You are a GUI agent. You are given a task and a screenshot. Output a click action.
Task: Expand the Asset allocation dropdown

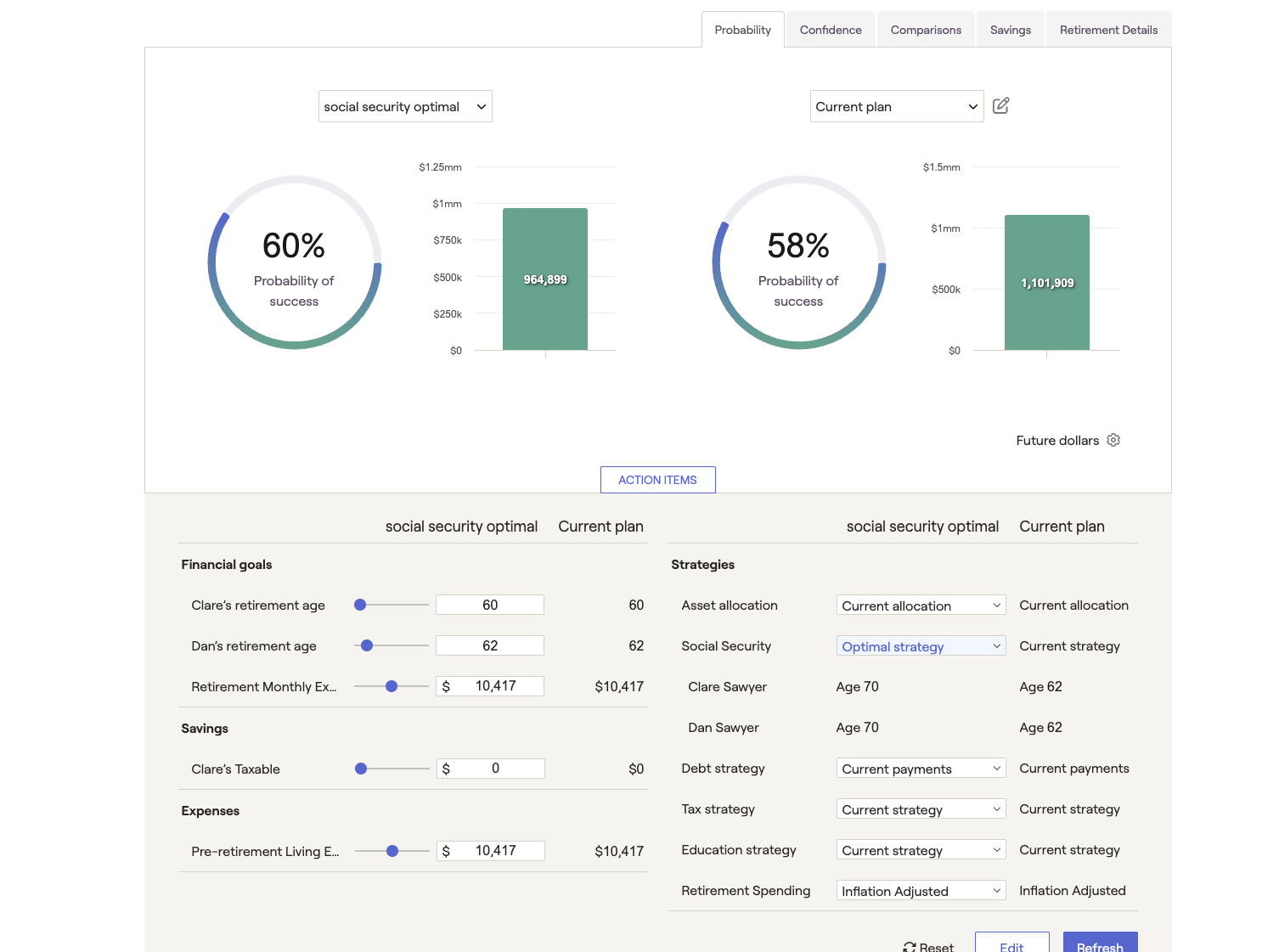[x=921, y=606]
